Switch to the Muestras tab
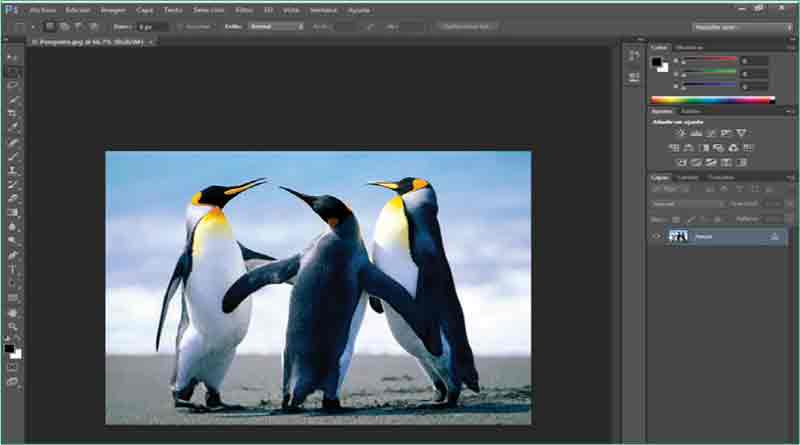 [689, 47]
